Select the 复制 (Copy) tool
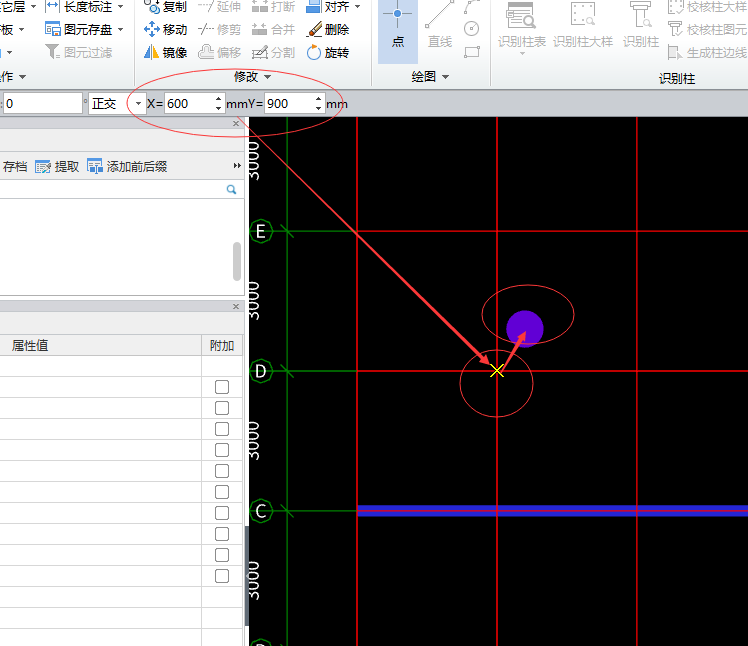Screen dimensions: 748x646 coord(165,7)
